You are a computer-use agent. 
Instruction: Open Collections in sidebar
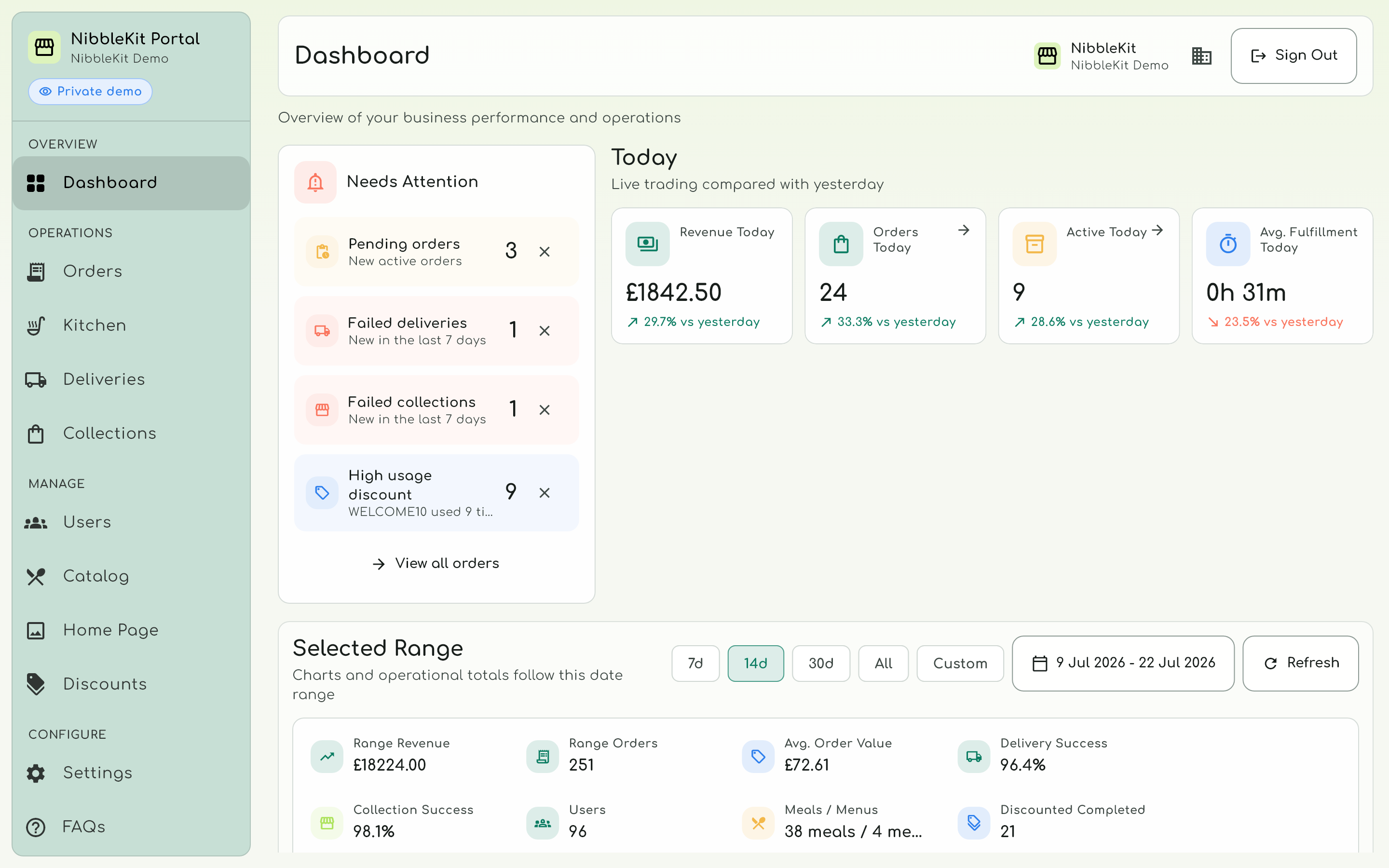pyautogui.click(x=131, y=433)
